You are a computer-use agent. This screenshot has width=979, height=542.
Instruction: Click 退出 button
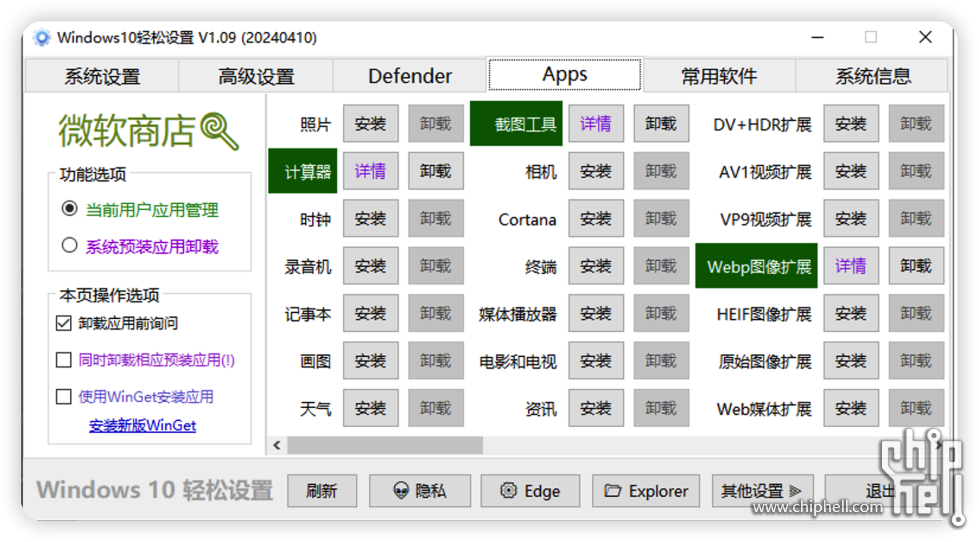pos(874,491)
